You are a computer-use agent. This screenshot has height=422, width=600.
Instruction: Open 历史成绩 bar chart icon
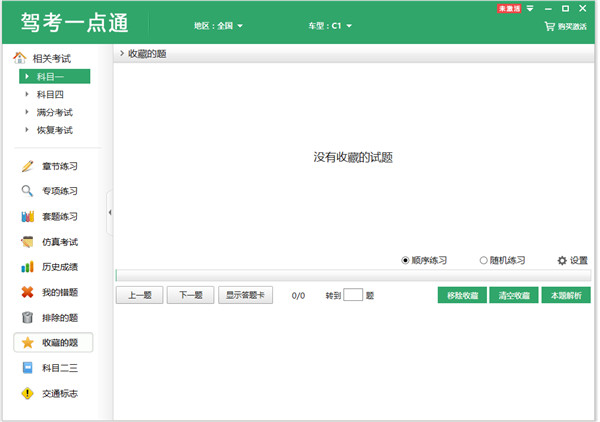click(28, 267)
